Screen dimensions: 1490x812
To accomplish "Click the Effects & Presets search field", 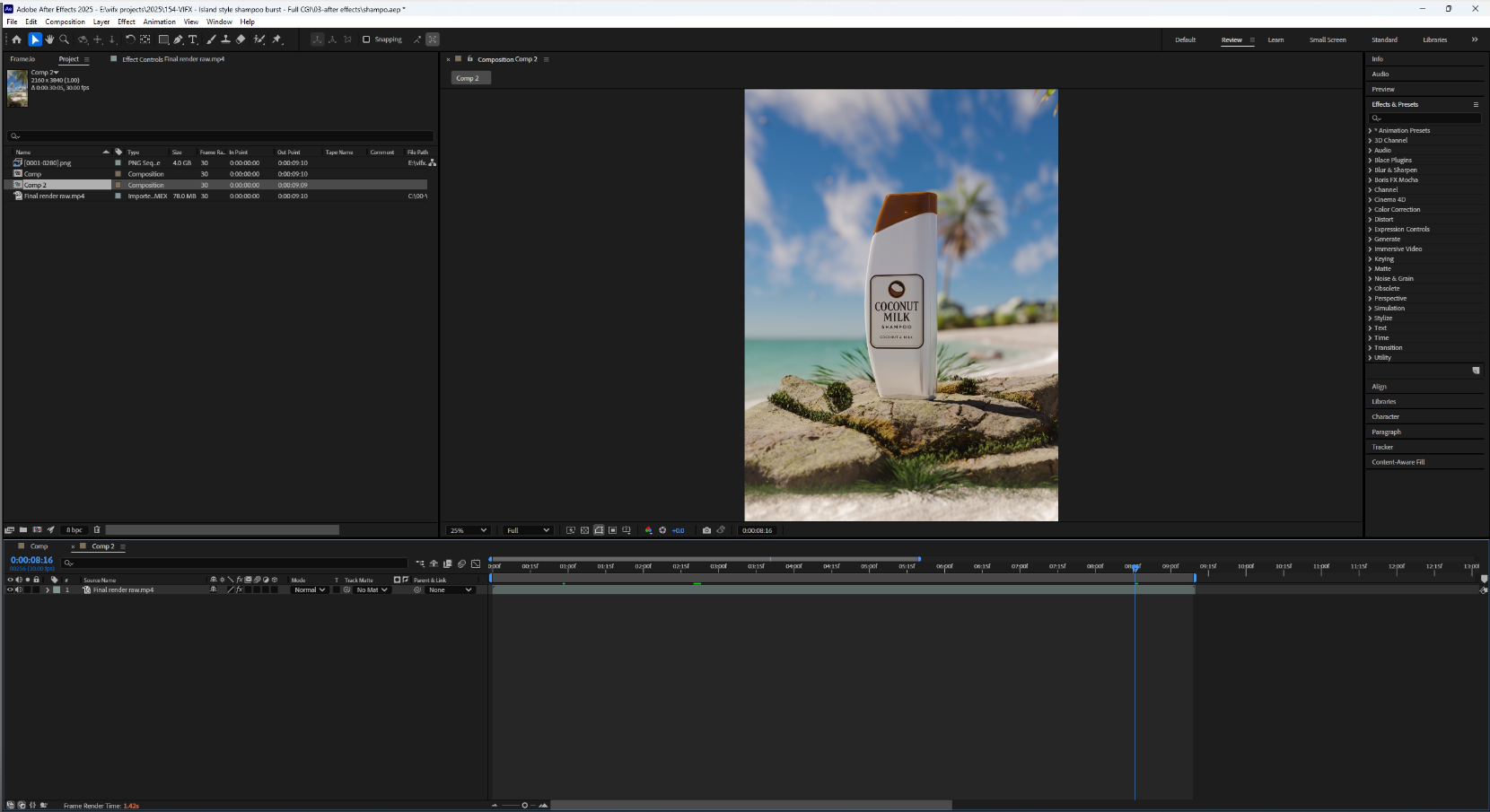I will (x=1424, y=118).
